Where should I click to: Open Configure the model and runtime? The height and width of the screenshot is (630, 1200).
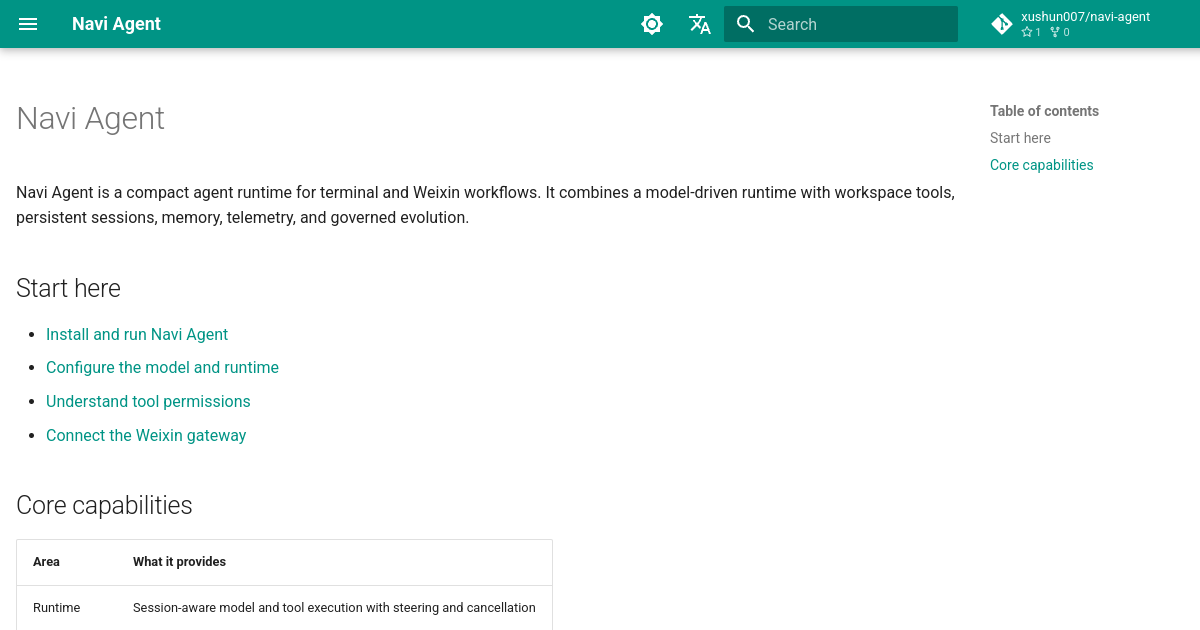(162, 367)
